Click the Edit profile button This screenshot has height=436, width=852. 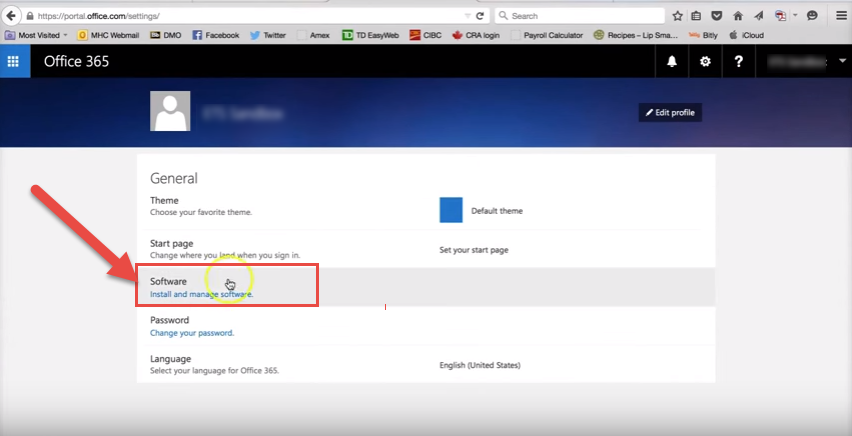pos(670,113)
